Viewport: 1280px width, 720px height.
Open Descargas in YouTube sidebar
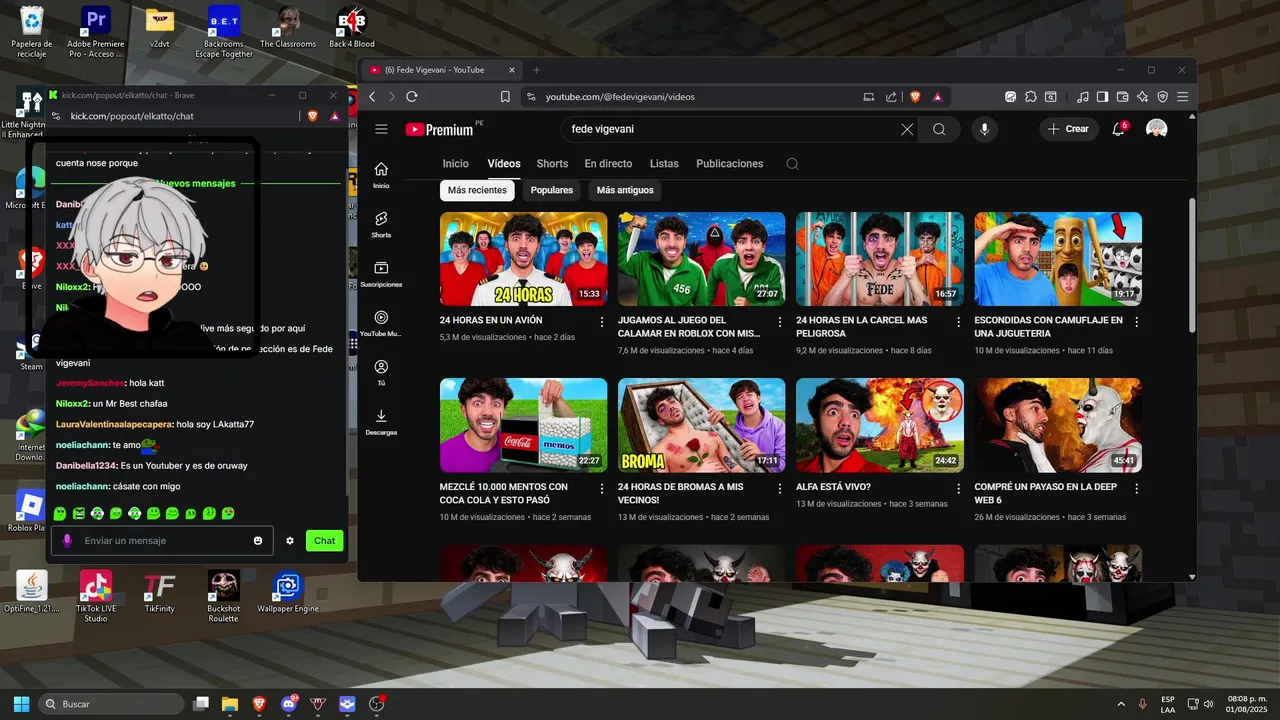pyautogui.click(x=381, y=422)
